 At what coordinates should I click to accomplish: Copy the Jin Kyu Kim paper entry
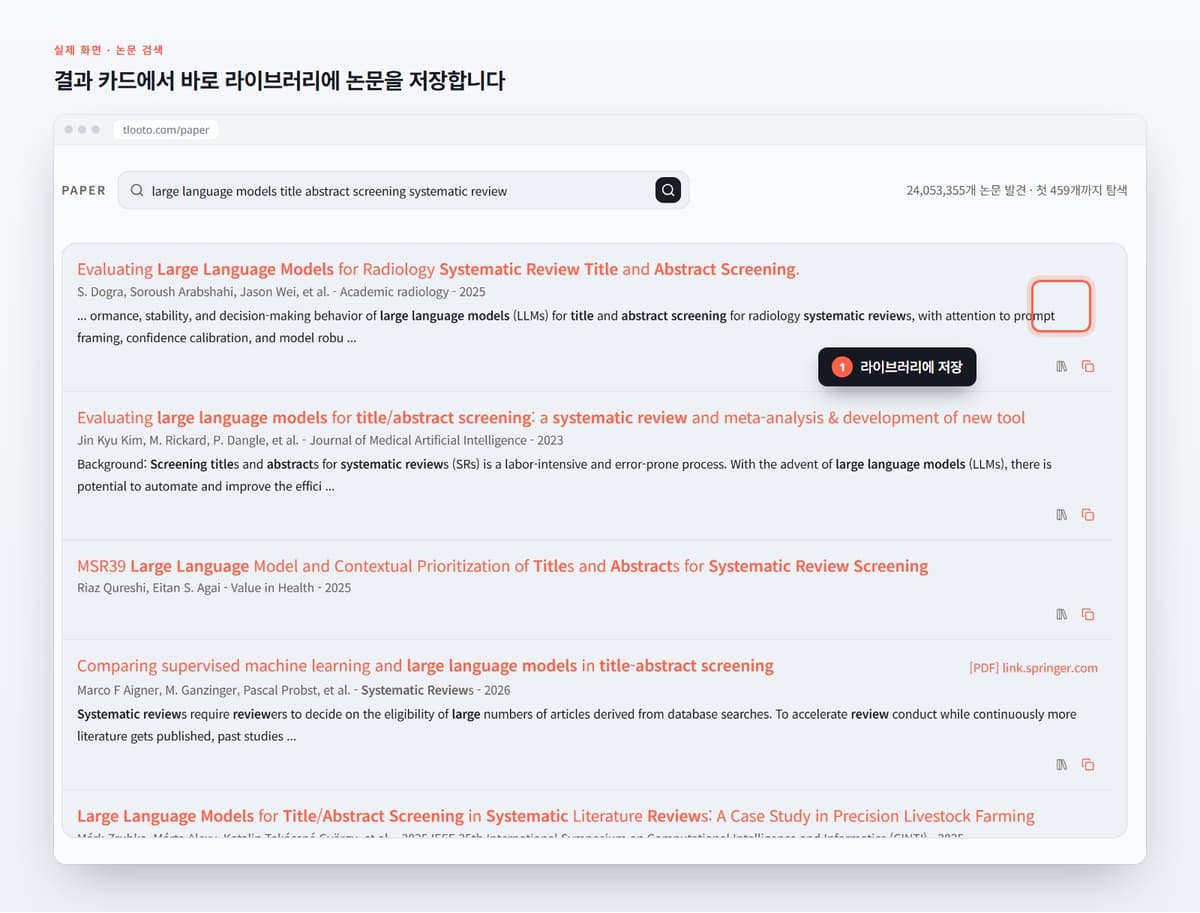(1088, 515)
